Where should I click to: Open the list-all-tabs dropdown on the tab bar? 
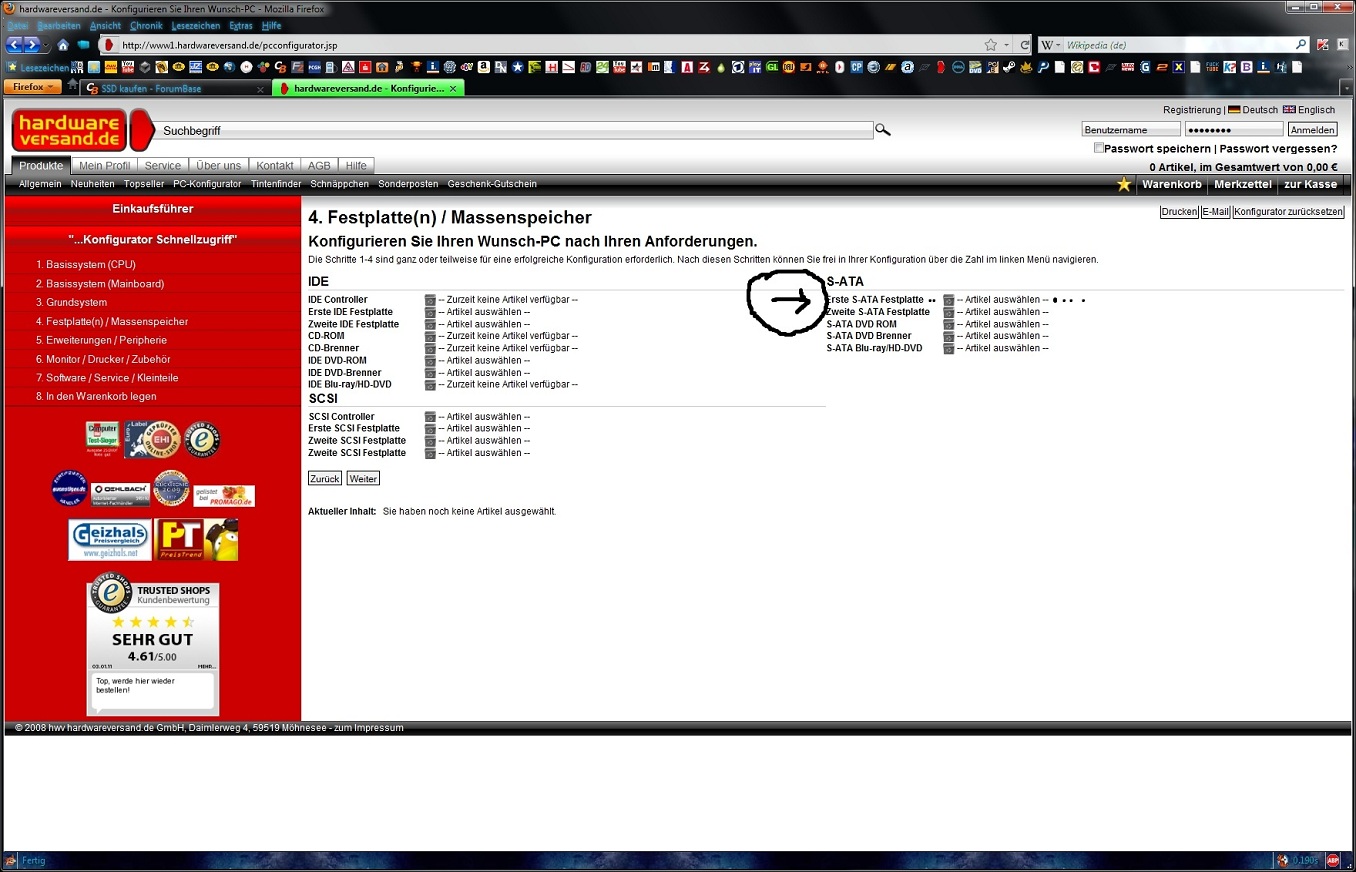[1346, 88]
